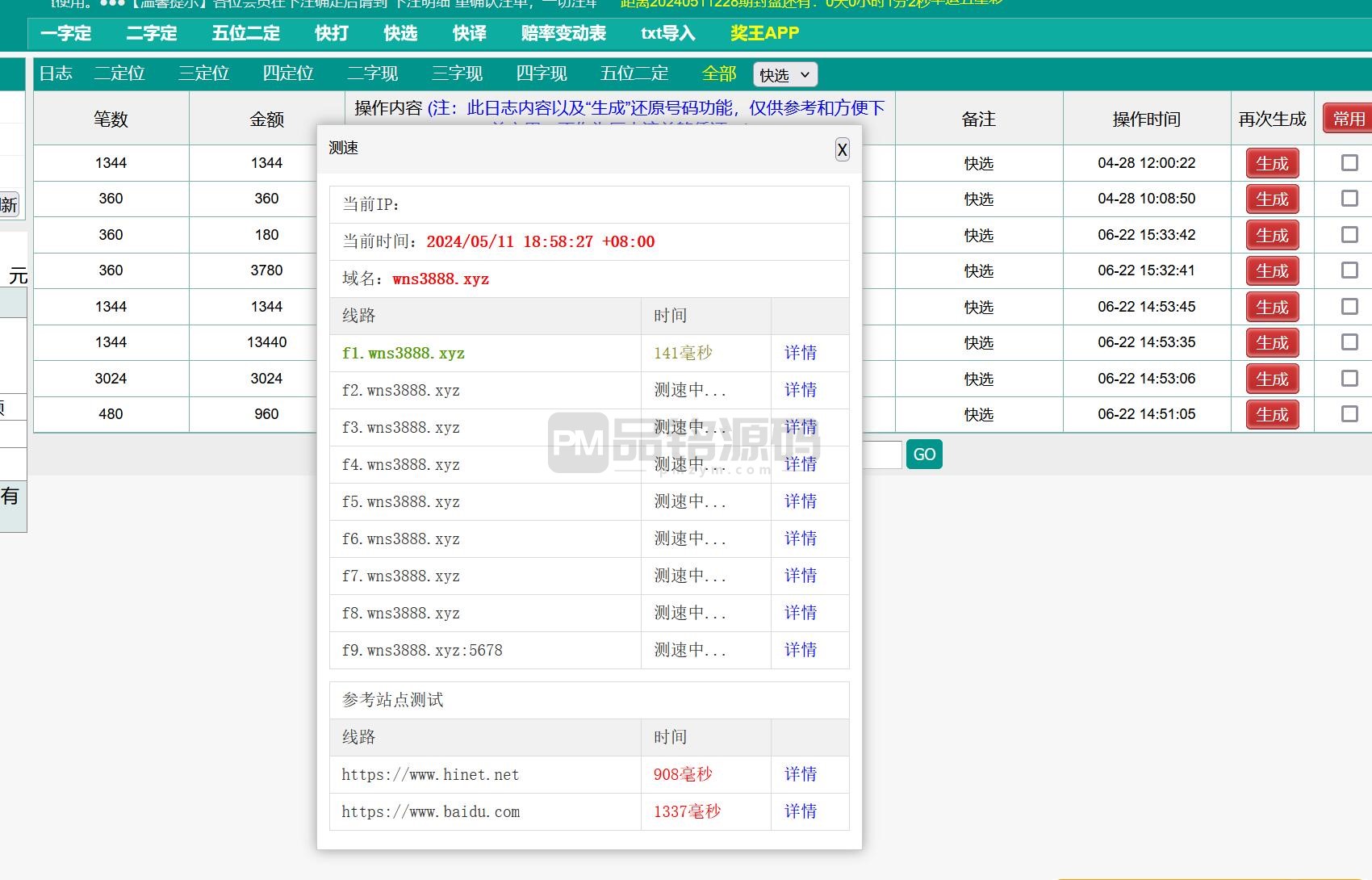Switch to the 赔率变动表 menu
Screen dimensions: 1372x880
point(563,33)
